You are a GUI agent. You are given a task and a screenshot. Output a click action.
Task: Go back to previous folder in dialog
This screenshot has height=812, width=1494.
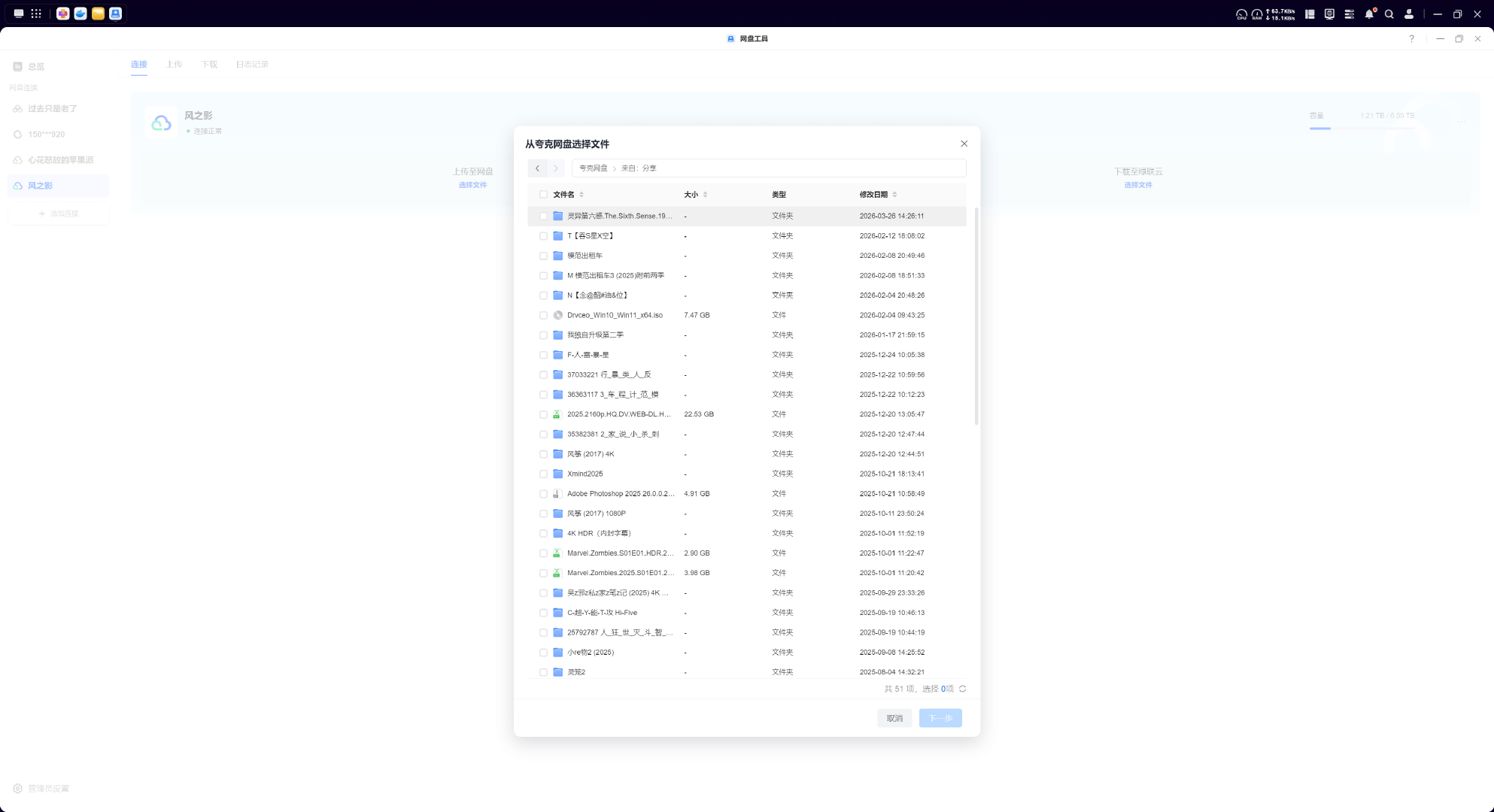[537, 168]
